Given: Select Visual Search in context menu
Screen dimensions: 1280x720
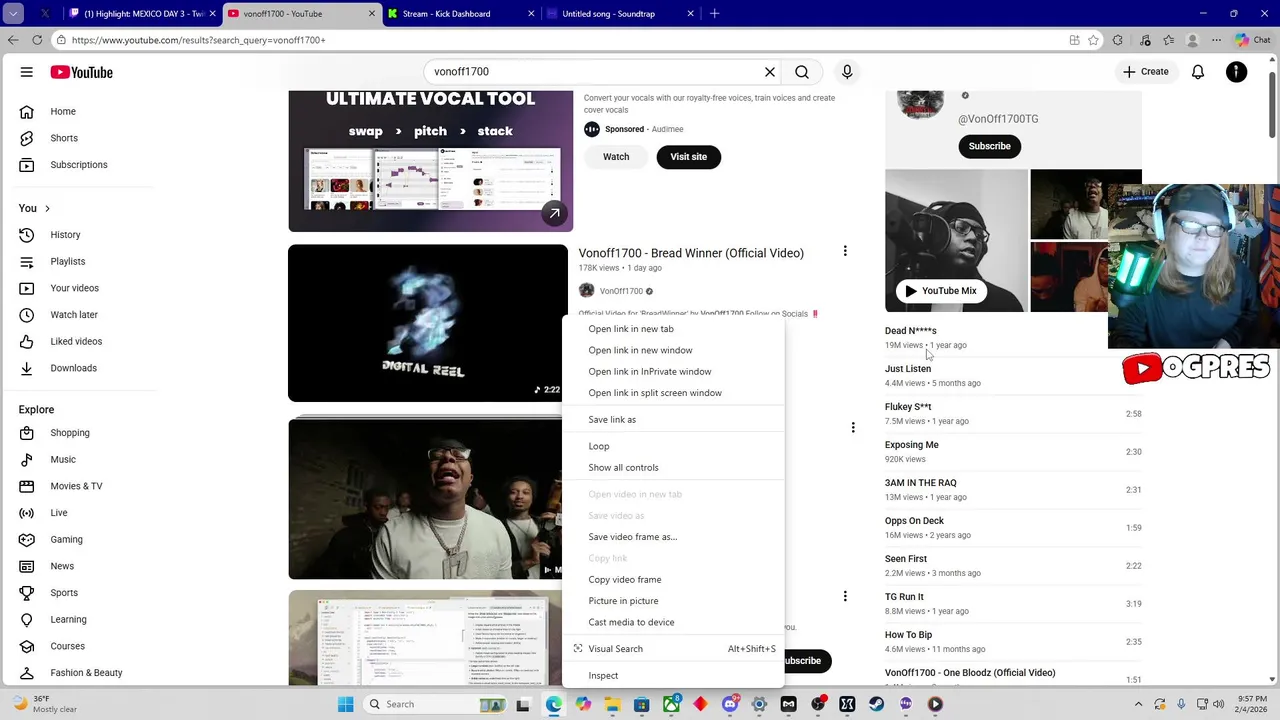Looking at the screenshot, I should pos(673,649).
